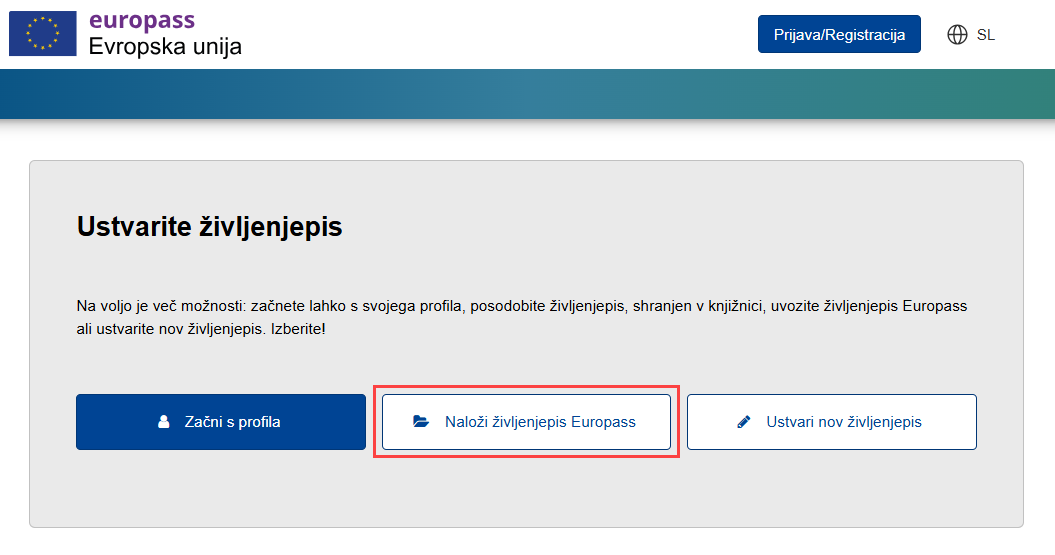Screen dimensions: 1055x555
Task: Click the word Izberite! in the description
Action: 298,328
